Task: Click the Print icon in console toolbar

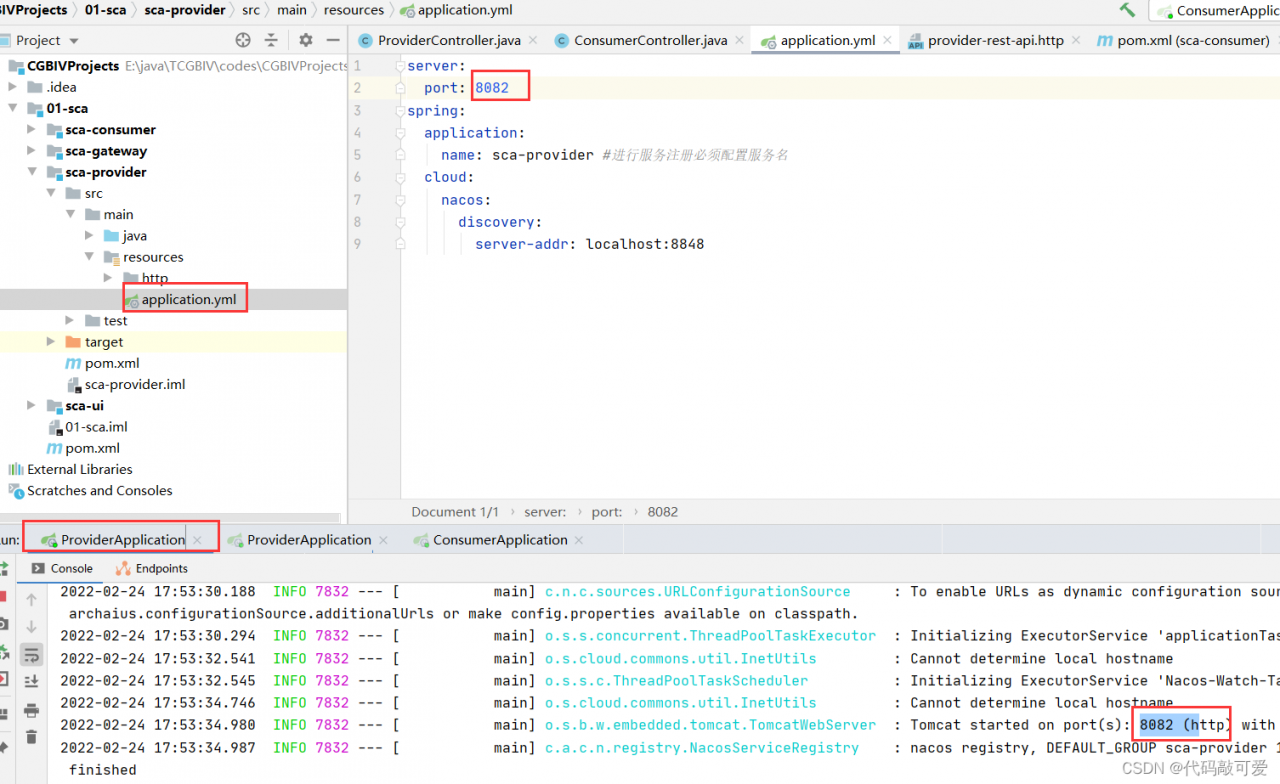Action: (x=31, y=710)
